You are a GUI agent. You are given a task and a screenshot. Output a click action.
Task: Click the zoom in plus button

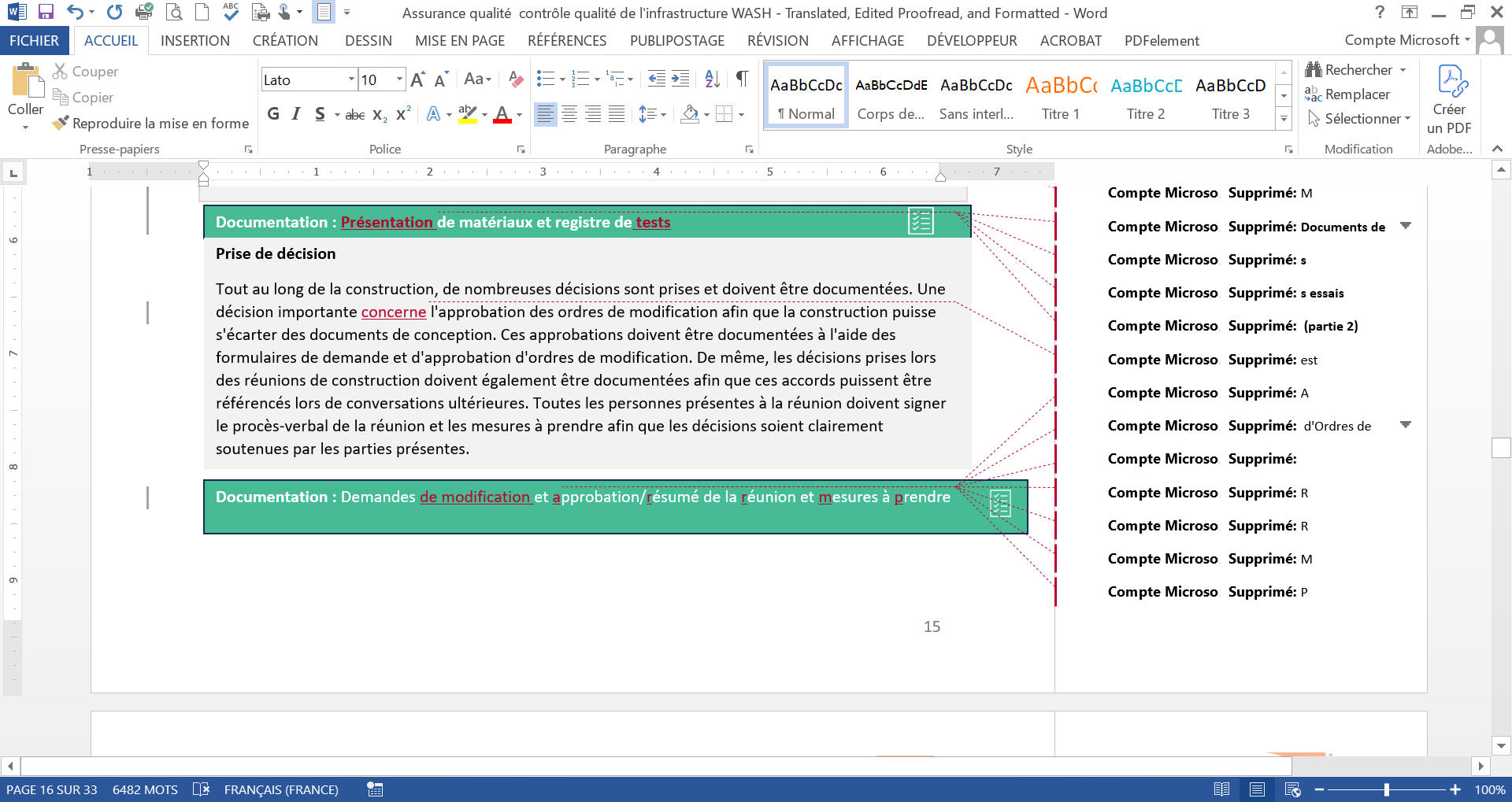[1455, 789]
